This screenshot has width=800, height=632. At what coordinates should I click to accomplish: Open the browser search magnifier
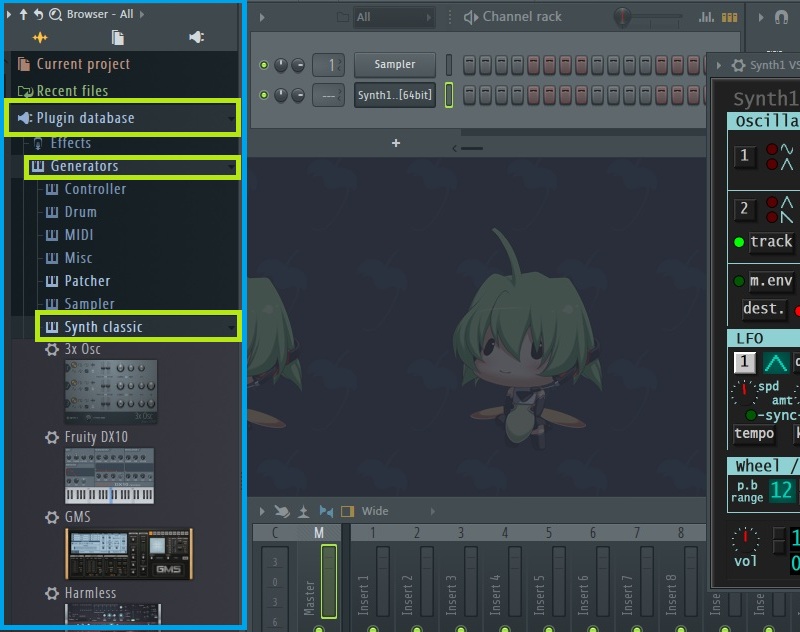point(55,14)
